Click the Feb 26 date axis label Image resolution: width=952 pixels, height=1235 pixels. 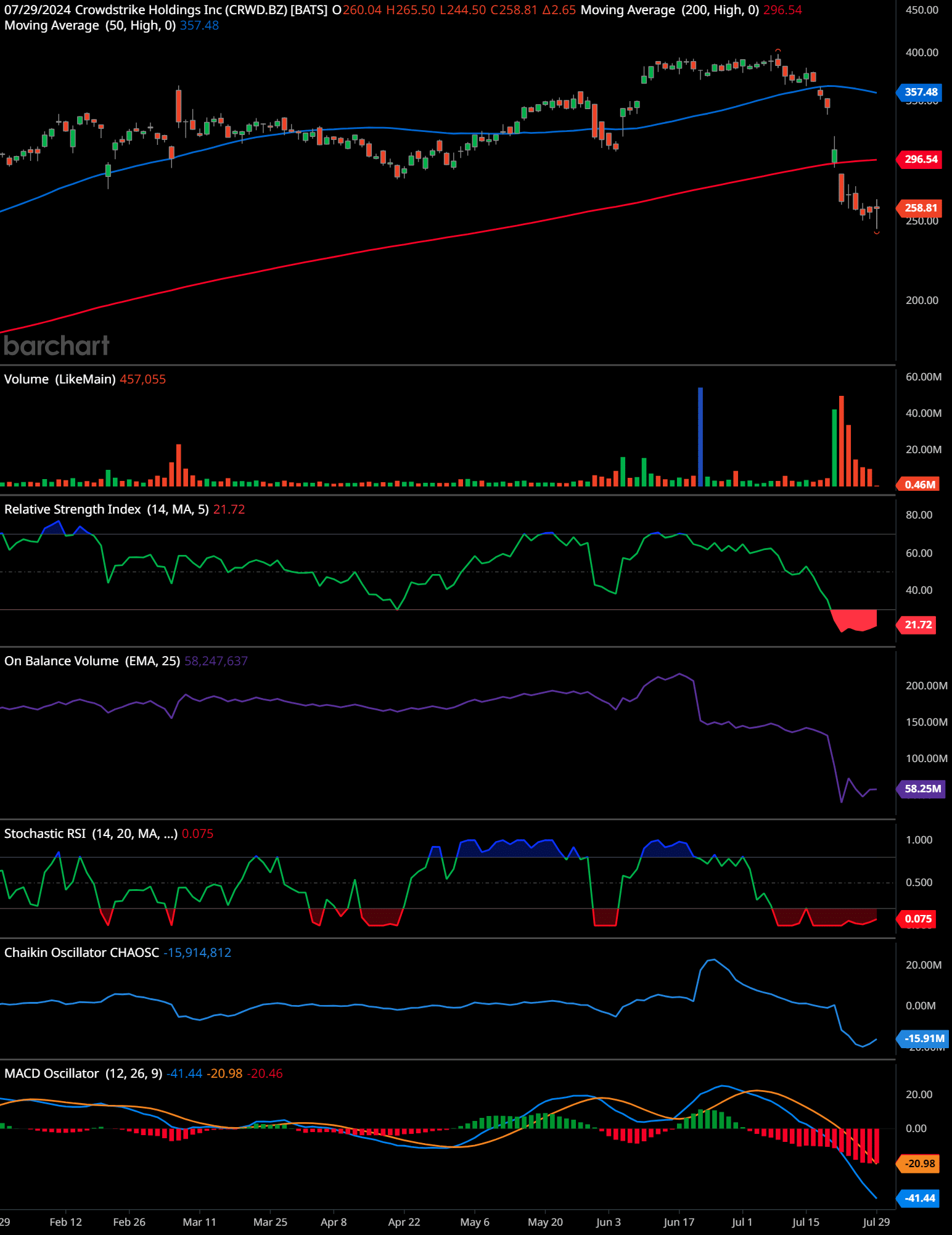[x=129, y=1222]
